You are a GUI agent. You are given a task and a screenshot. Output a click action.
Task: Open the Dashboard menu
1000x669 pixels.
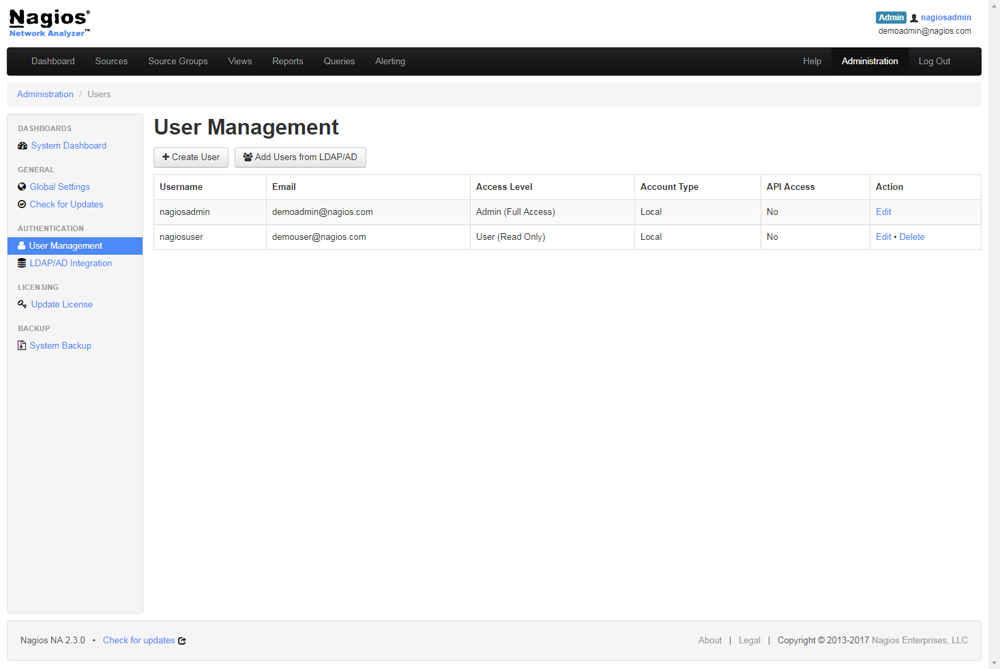pos(53,61)
